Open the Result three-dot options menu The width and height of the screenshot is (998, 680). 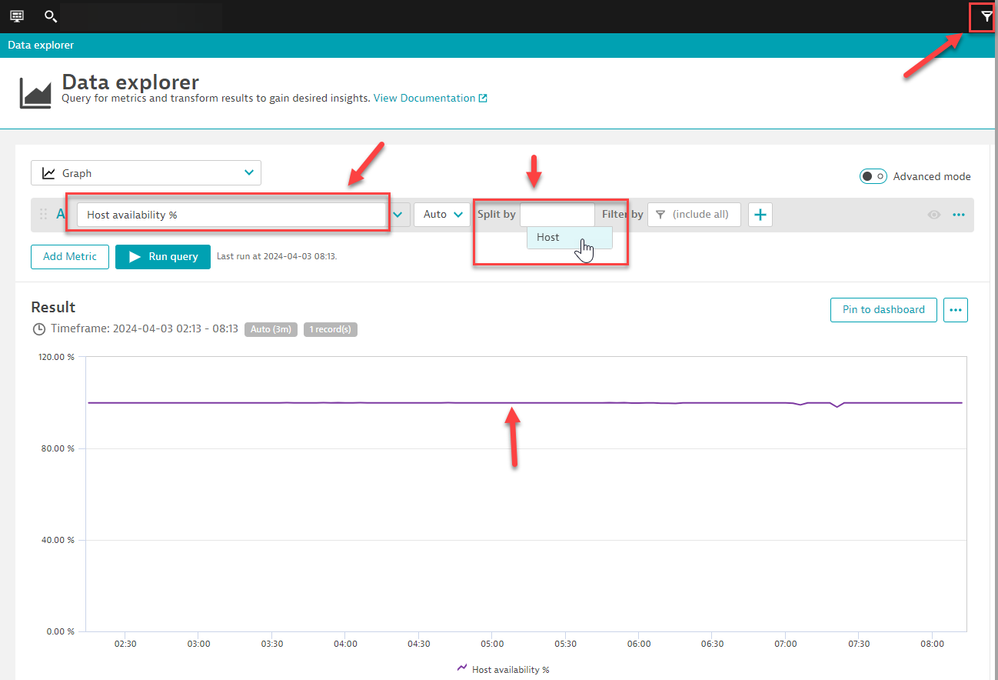(x=956, y=310)
